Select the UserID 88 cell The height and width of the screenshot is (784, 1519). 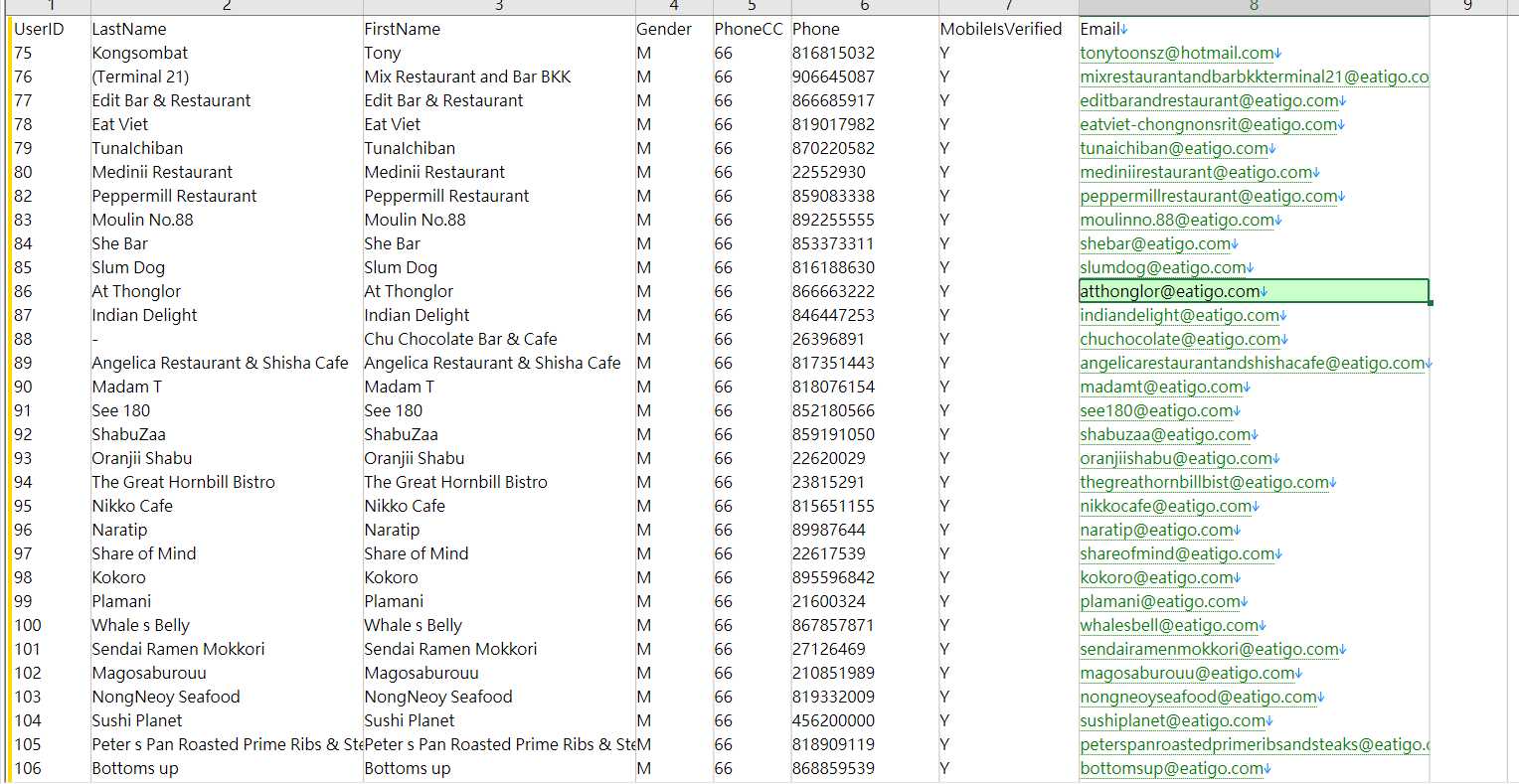(51, 339)
